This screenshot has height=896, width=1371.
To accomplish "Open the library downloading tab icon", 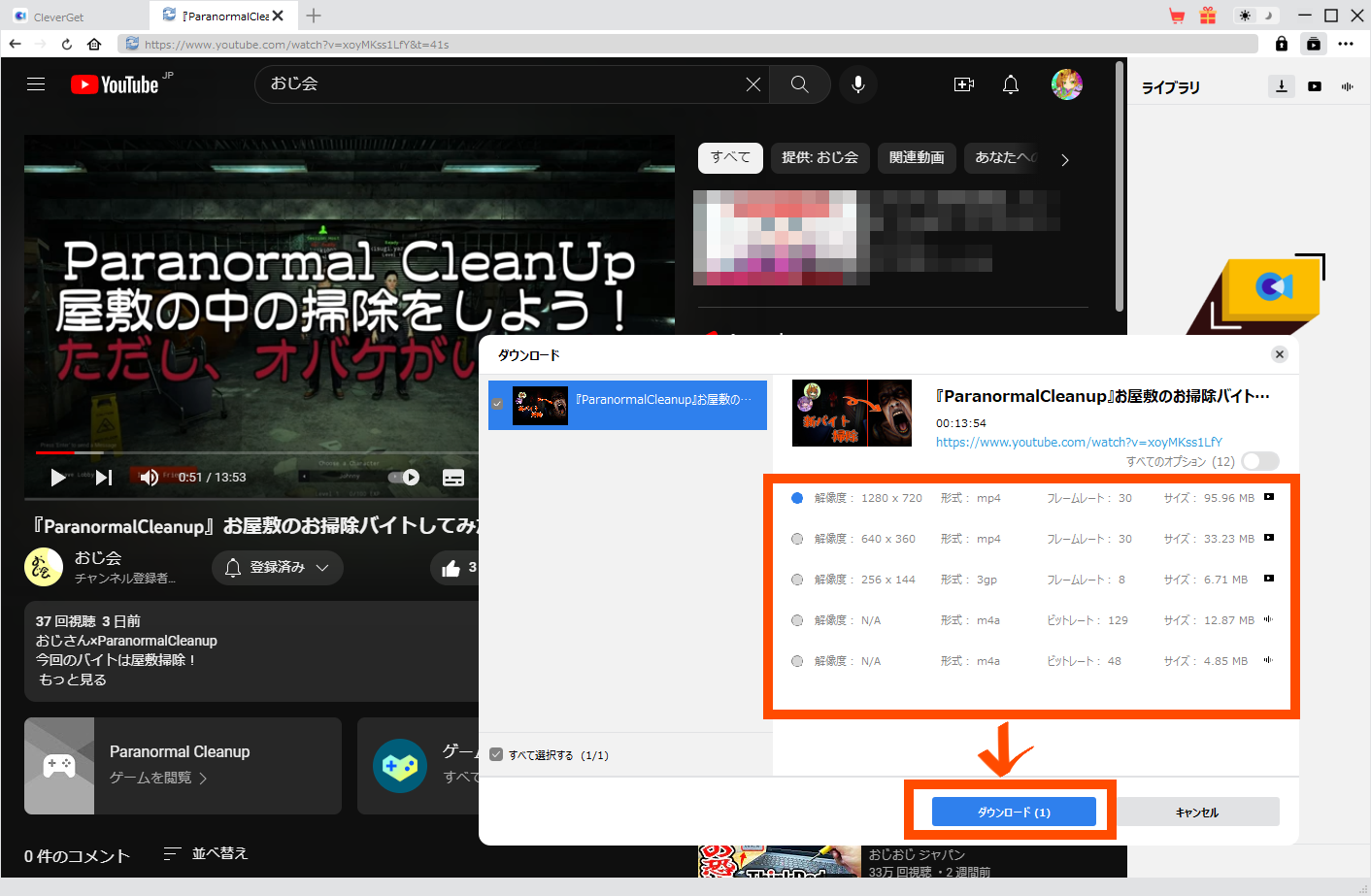I will point(1282,86).
